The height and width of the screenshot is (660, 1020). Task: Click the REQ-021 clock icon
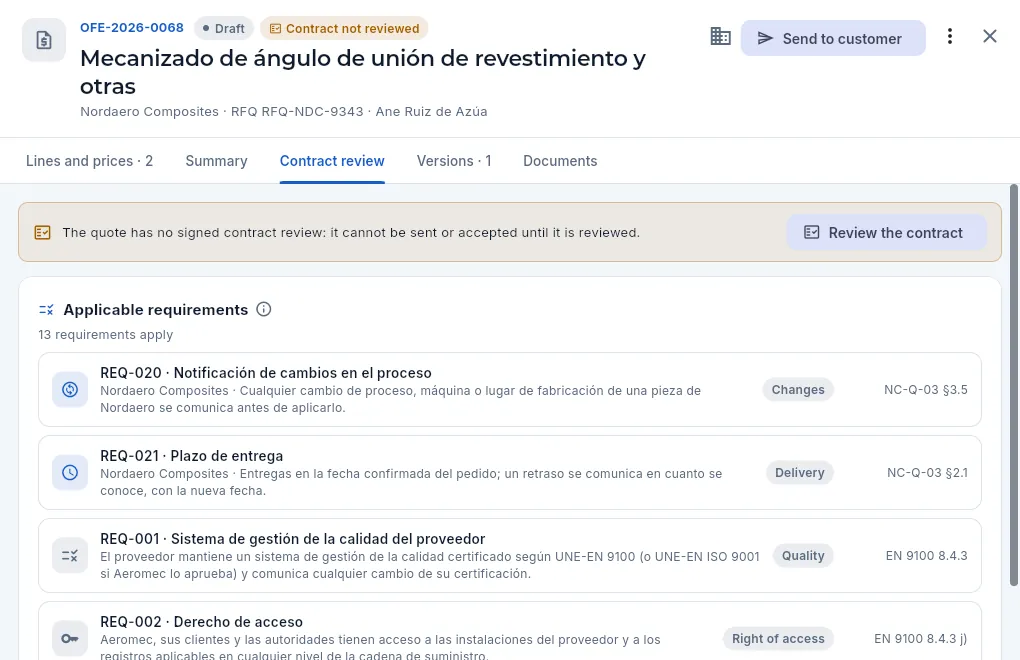[70, 473]
